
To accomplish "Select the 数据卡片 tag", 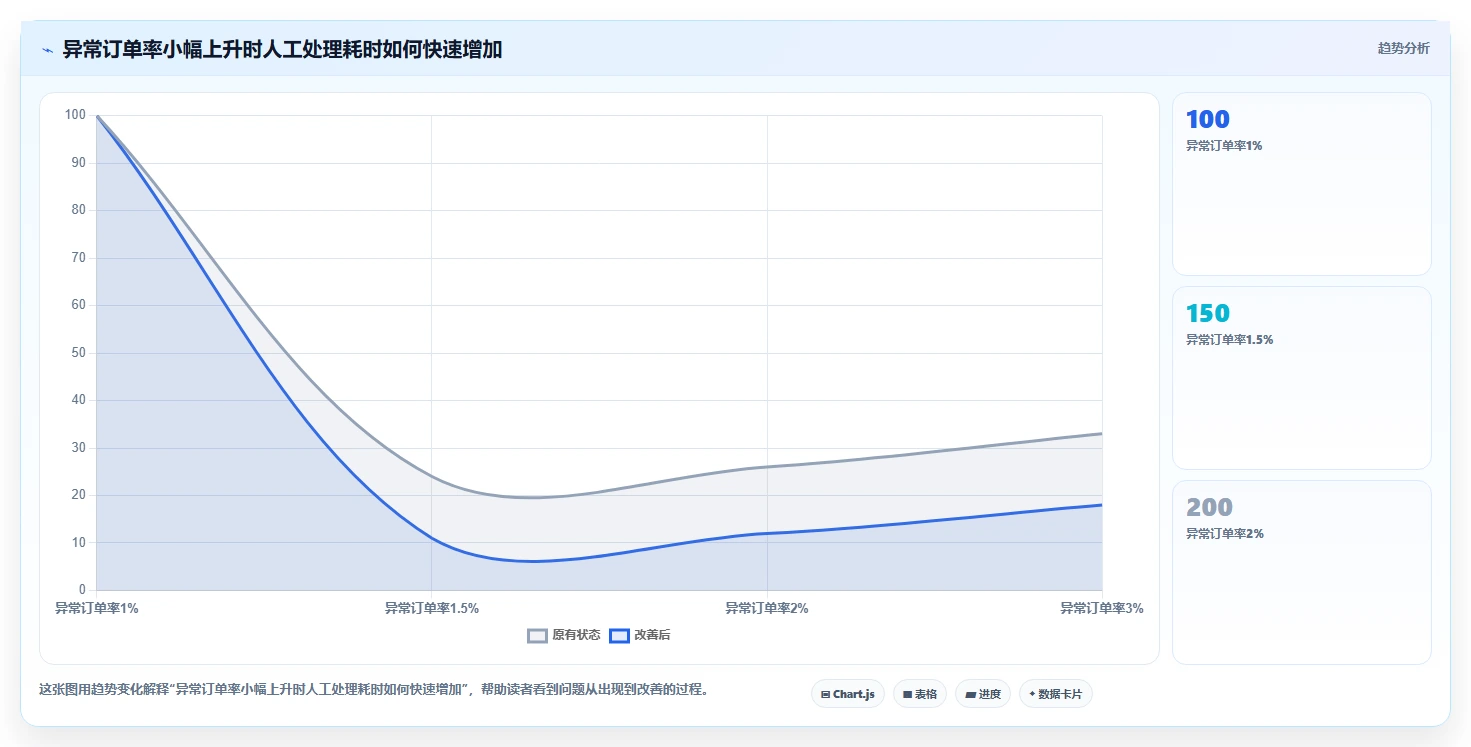I will pos(1056,694).
